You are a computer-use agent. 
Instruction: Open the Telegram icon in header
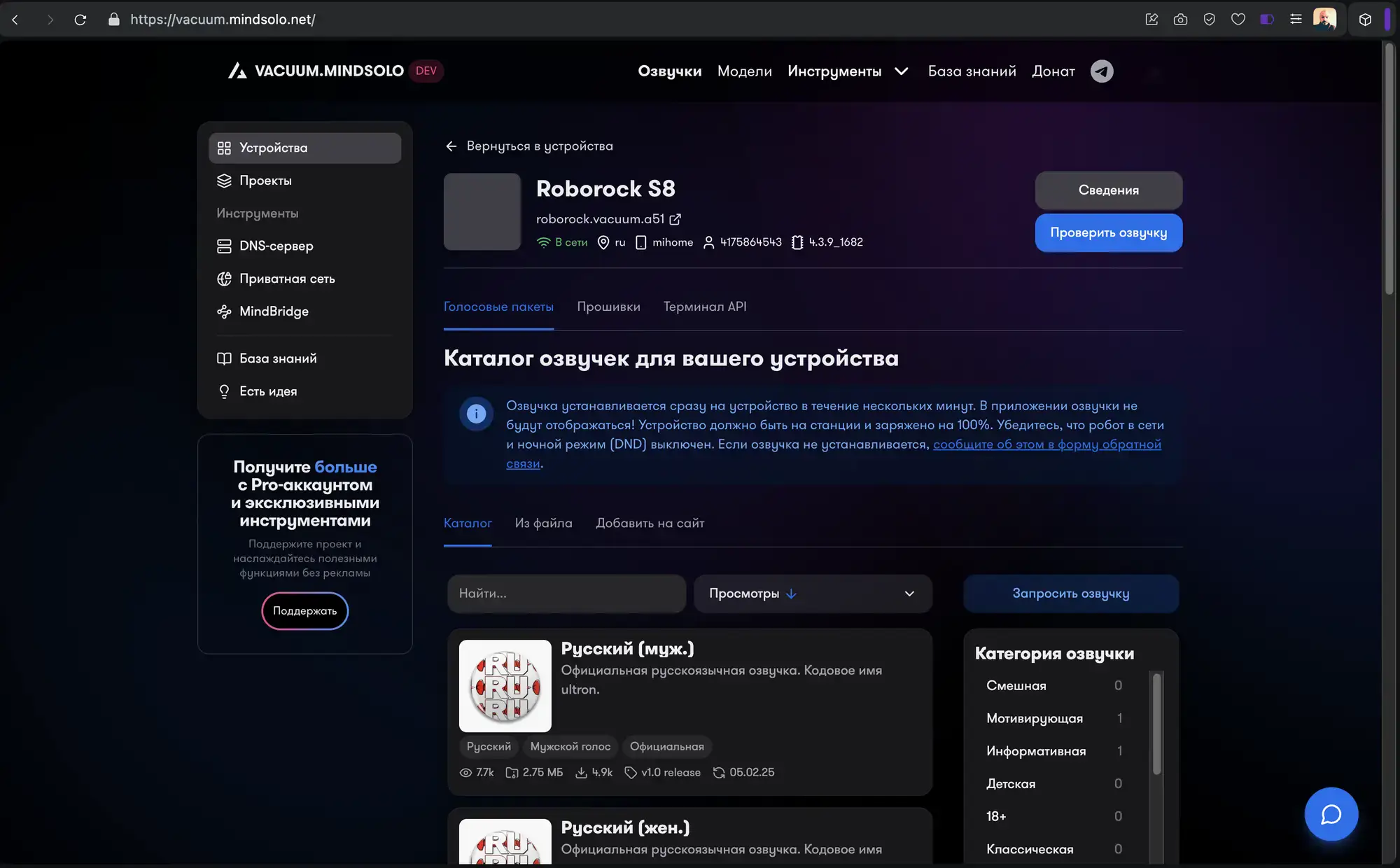[x=1102, y=71]
